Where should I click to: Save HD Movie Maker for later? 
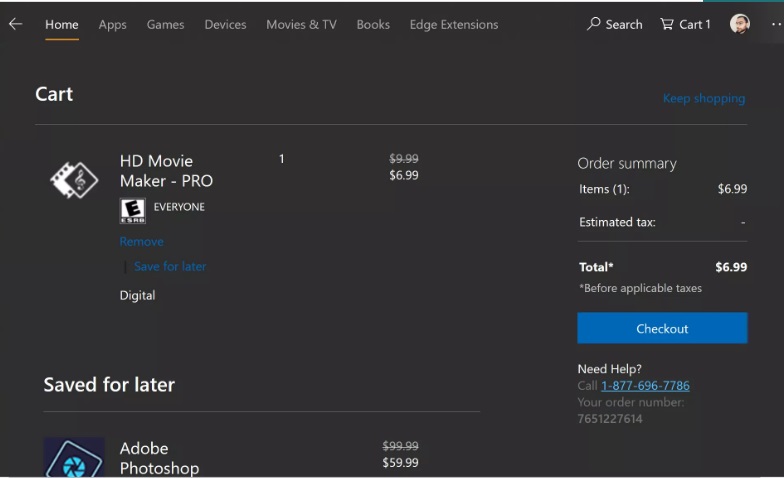(170, 266)
